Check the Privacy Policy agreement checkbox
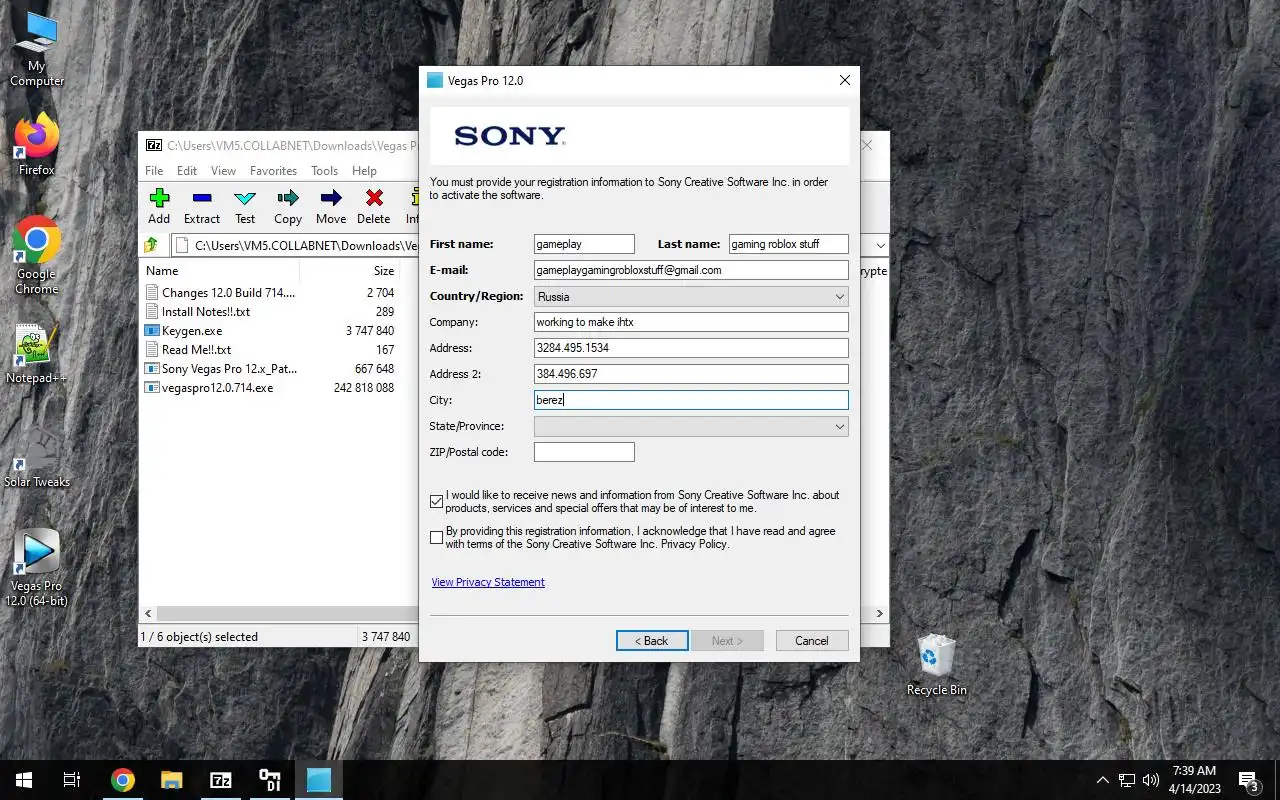This screenshot has width=1280, height=800. (436, 537)
